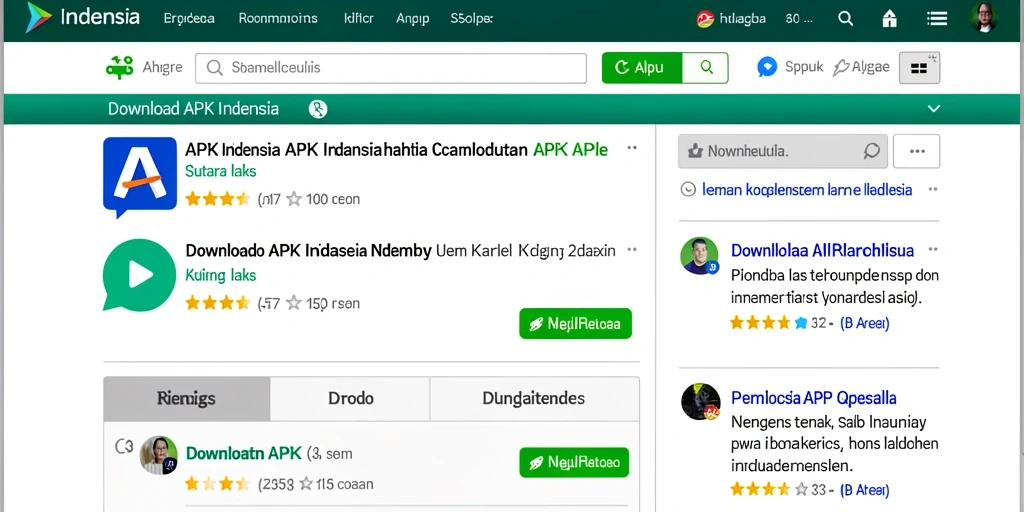Click the C3 icon in review row
This screenshot has height=512, width=1024.
click(x=124, y=447)
